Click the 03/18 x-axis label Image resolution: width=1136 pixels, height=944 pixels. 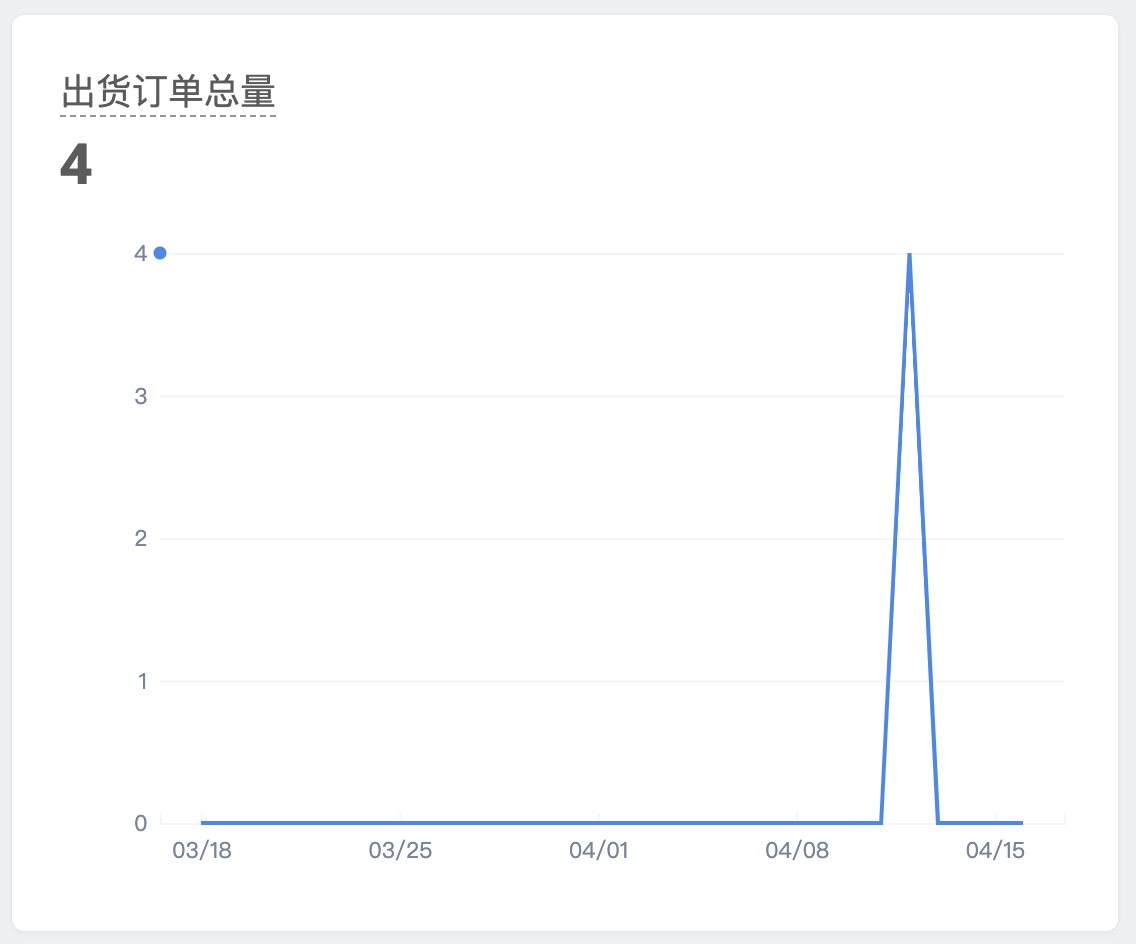(202, 850)
